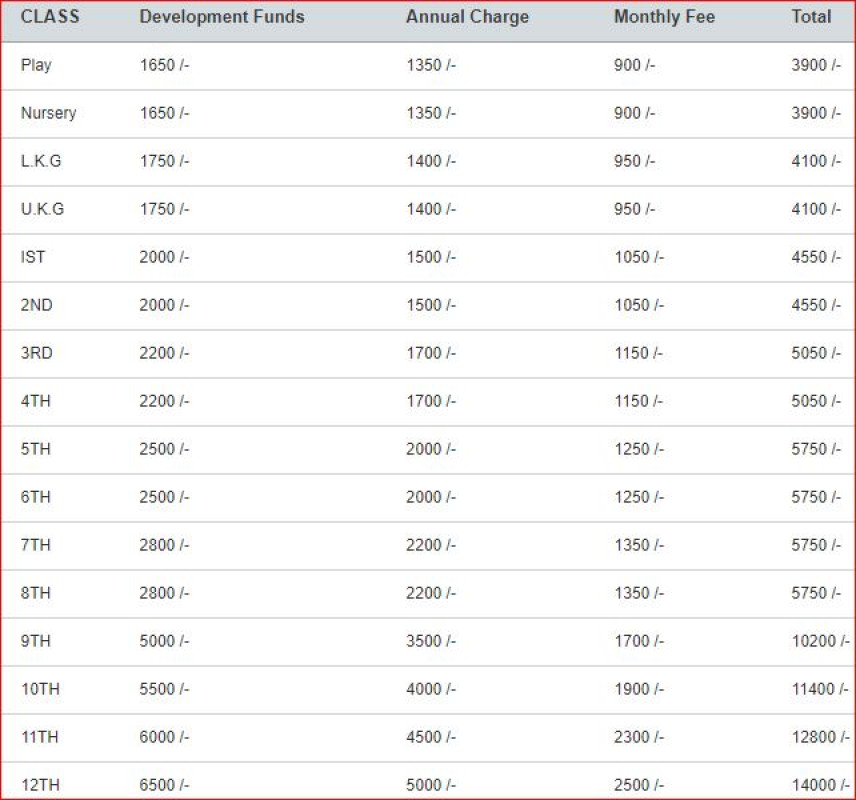Click the Play class row label
856x800 pixels.
pos(36,65)
